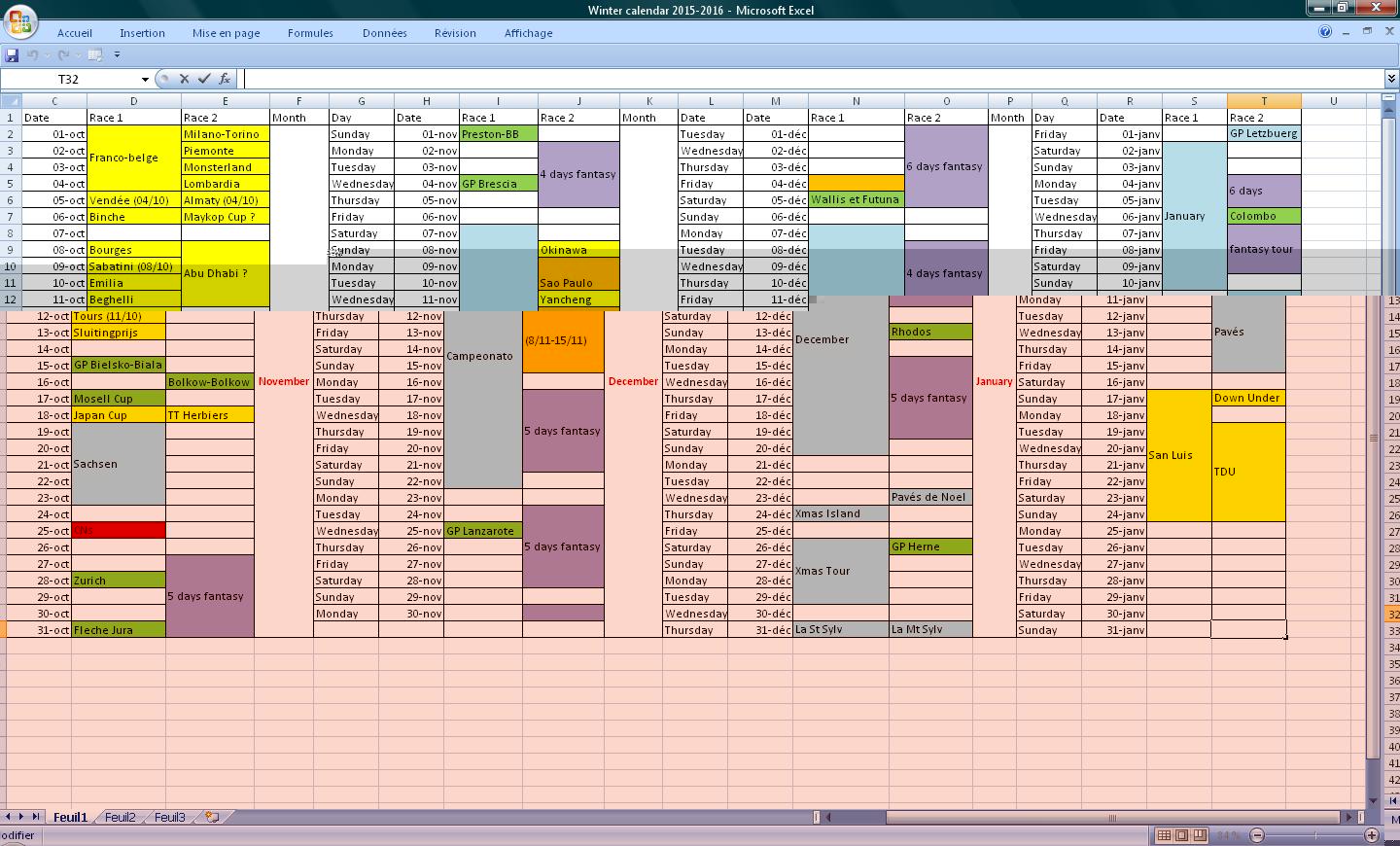Open Excel Help question mark icon
The height and width of the screenshot is (846, 1400).
1324,32
